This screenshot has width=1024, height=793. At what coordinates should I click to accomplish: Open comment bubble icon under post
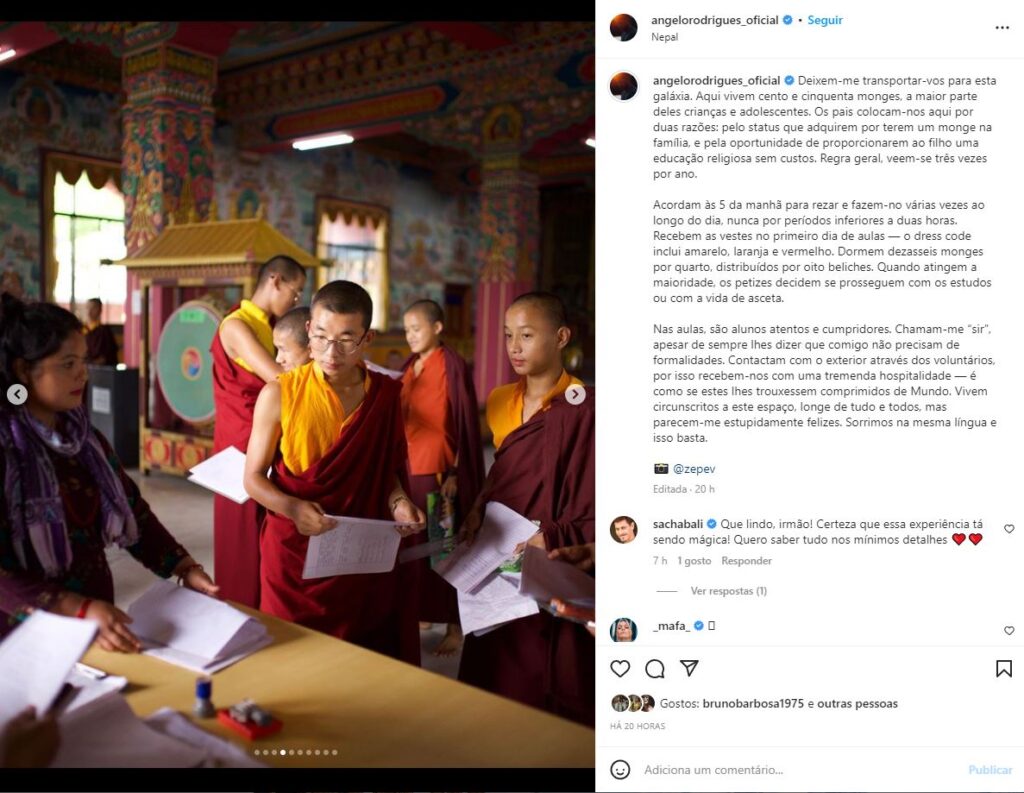click(654, 668)
